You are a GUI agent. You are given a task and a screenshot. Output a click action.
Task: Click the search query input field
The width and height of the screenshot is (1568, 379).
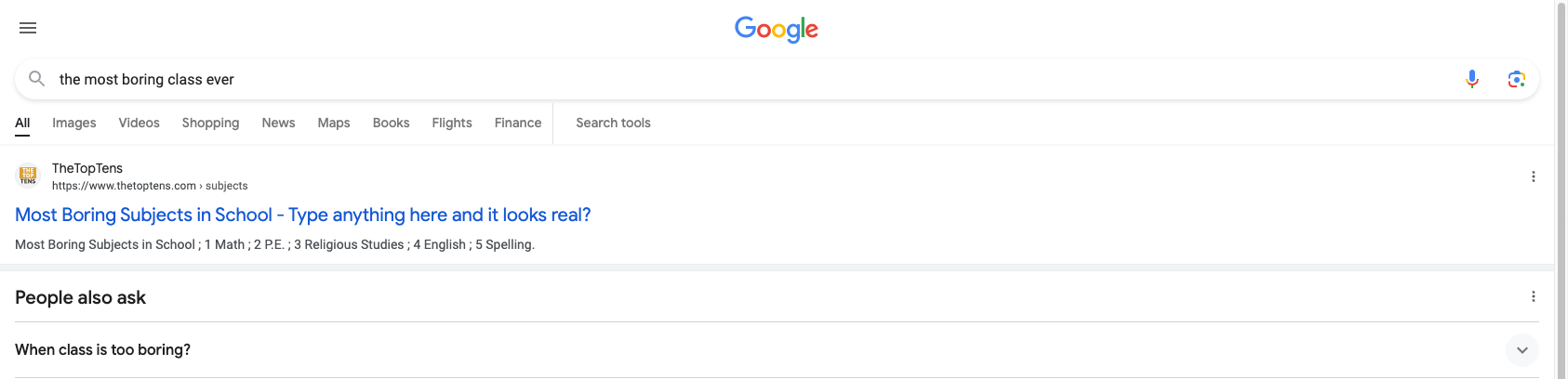coord(744,79)
